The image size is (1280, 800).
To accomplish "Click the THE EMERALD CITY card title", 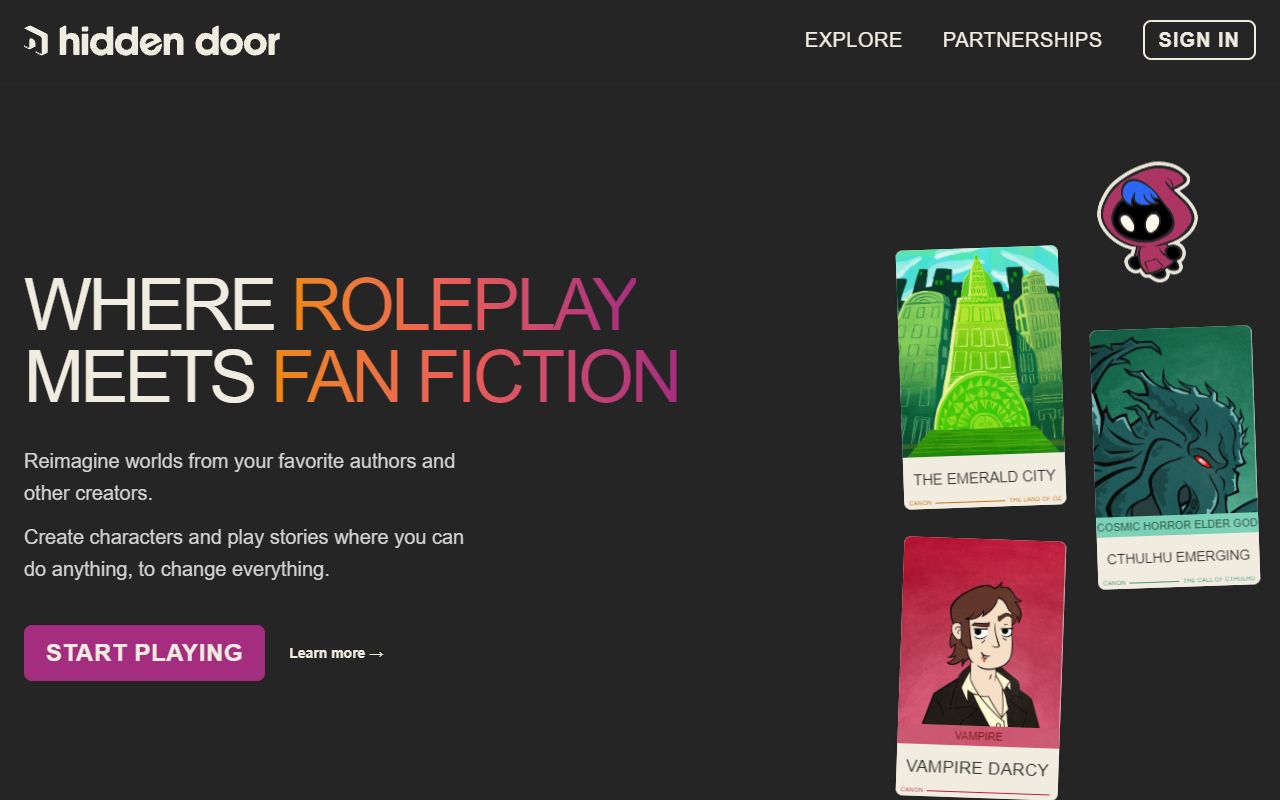I will tap(984, 478).
